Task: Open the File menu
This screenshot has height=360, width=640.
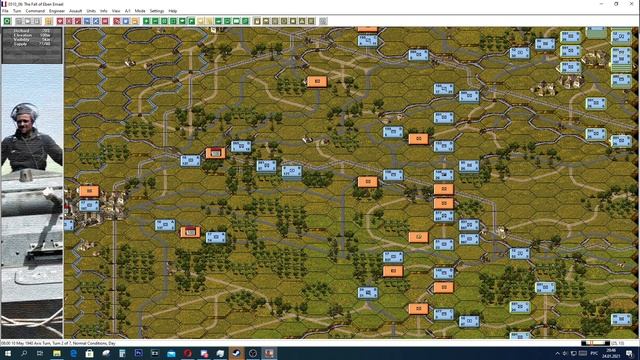Action: 5,11
